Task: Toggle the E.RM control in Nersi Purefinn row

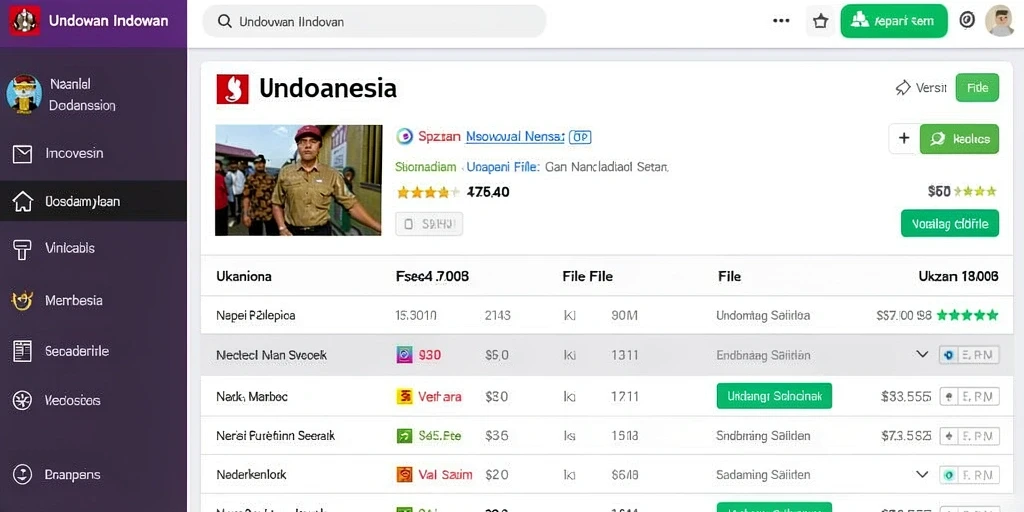Action: pyautogui.click(x=969, y=436)
